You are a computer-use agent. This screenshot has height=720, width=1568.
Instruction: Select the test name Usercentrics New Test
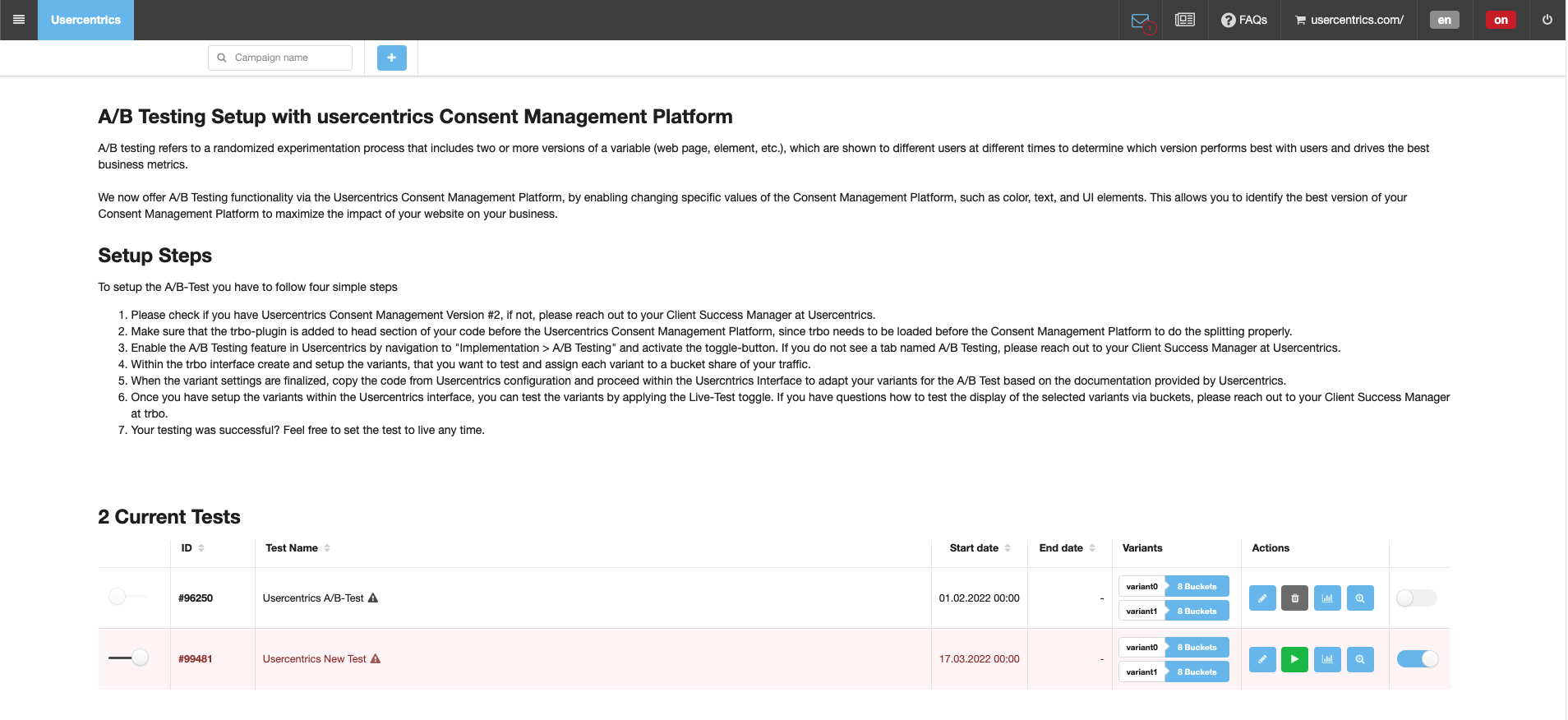point(315,658)
